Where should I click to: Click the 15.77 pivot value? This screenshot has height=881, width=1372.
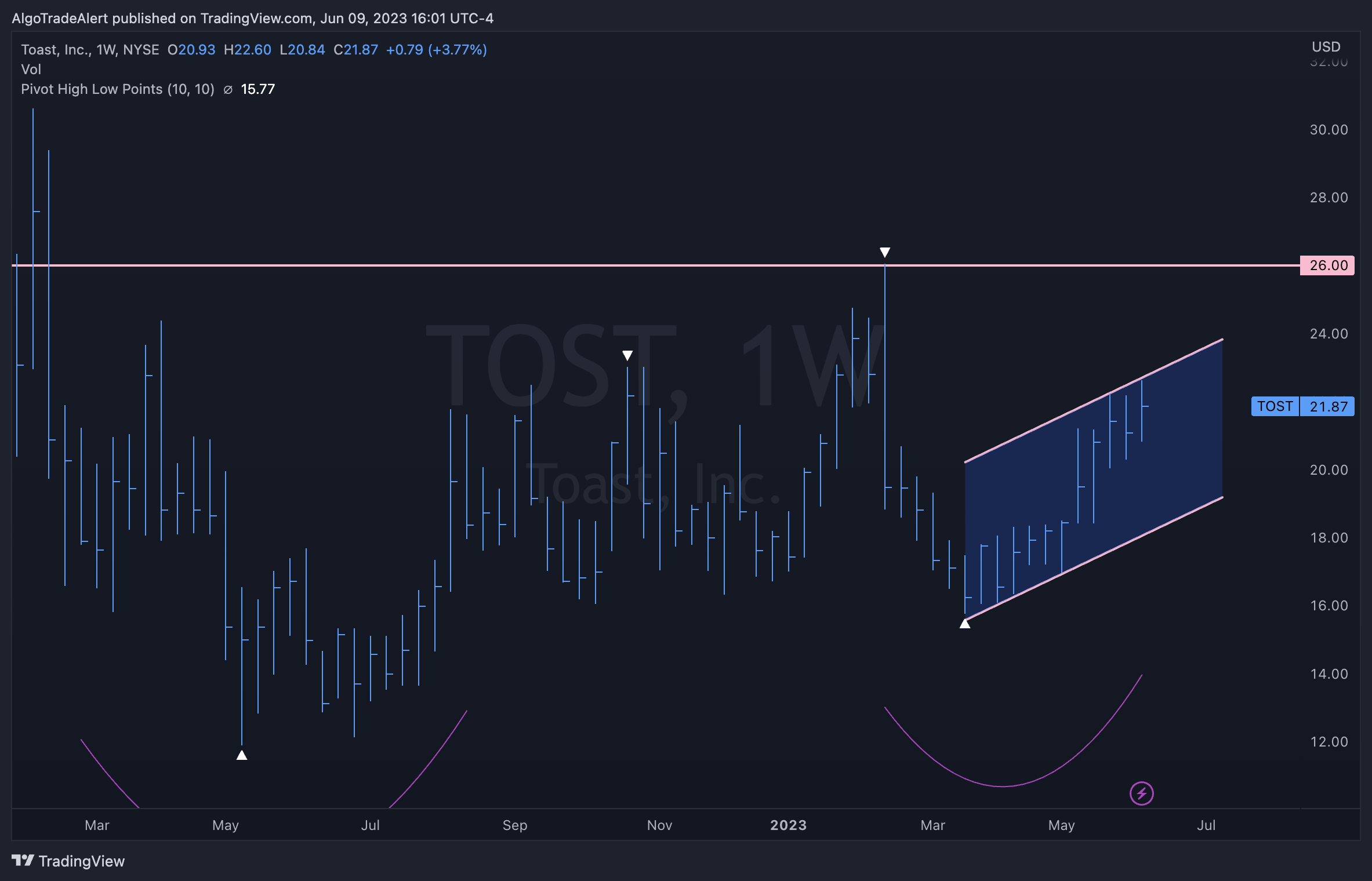(x=258, y=89)
